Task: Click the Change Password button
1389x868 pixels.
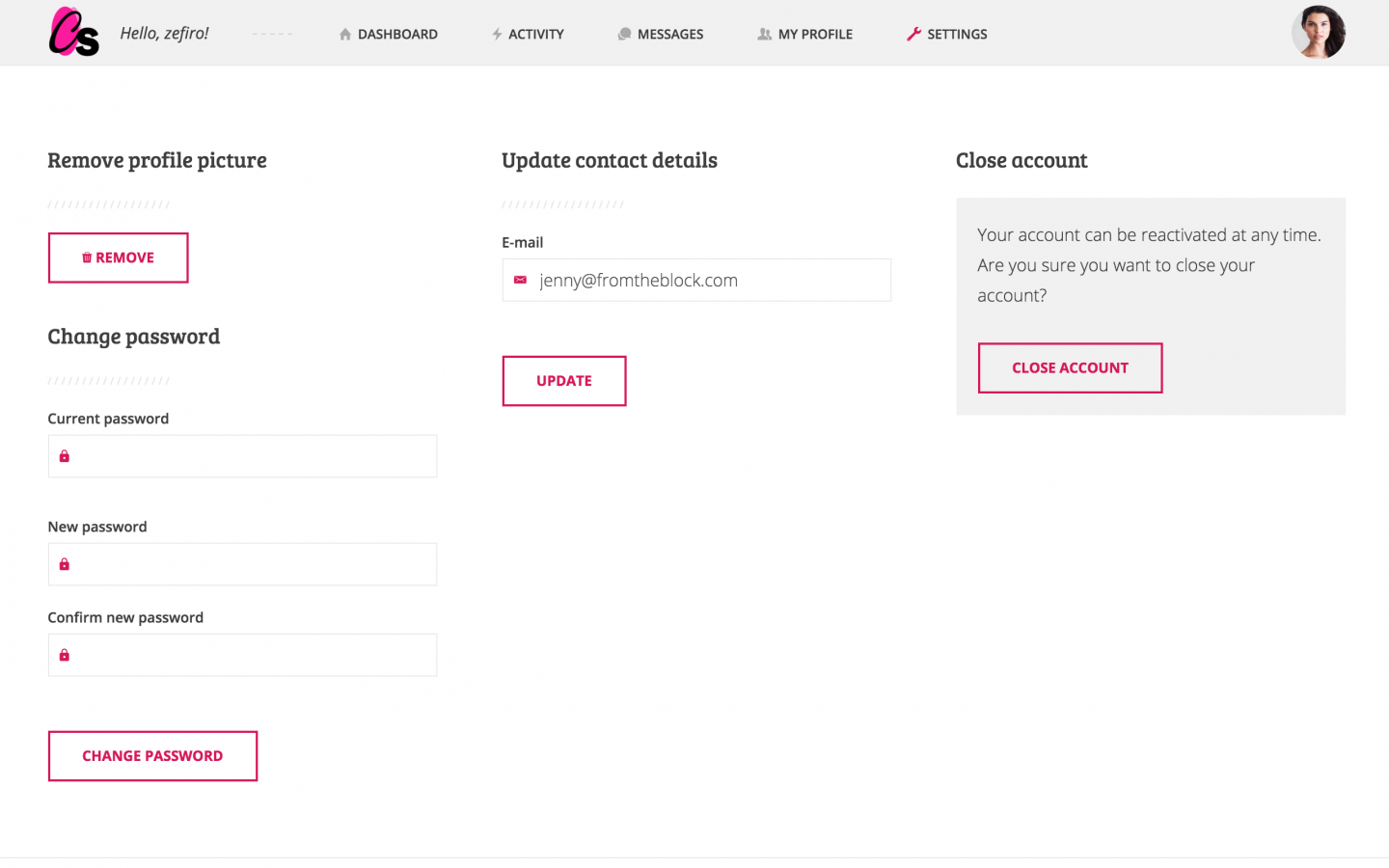Action: click(152, 756)
